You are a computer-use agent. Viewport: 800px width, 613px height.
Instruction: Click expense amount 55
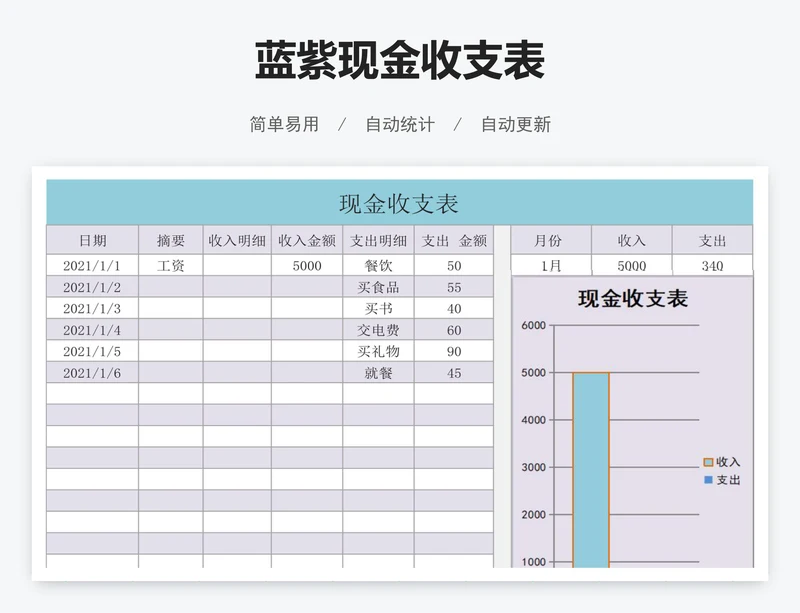454,287
